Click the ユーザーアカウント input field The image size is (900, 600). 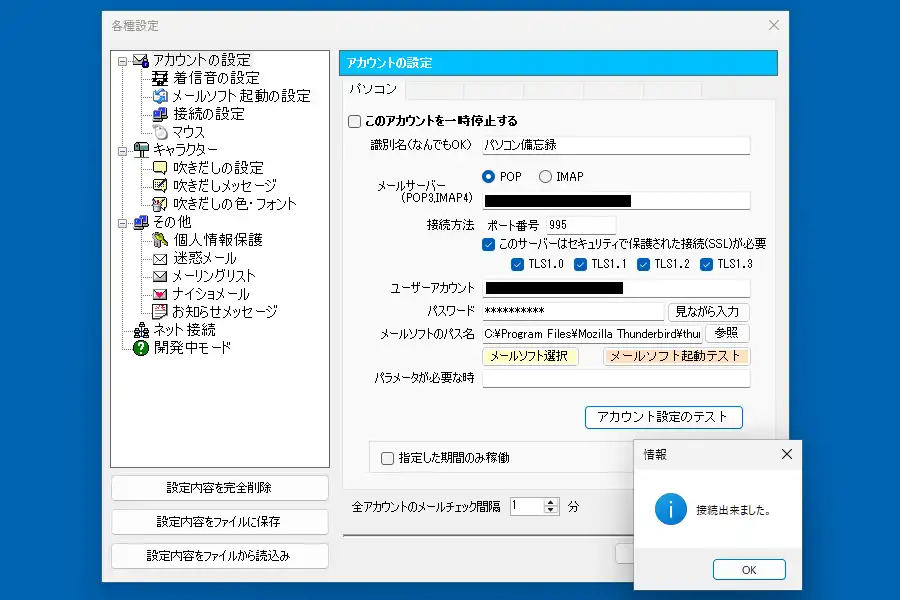[616, 288]
